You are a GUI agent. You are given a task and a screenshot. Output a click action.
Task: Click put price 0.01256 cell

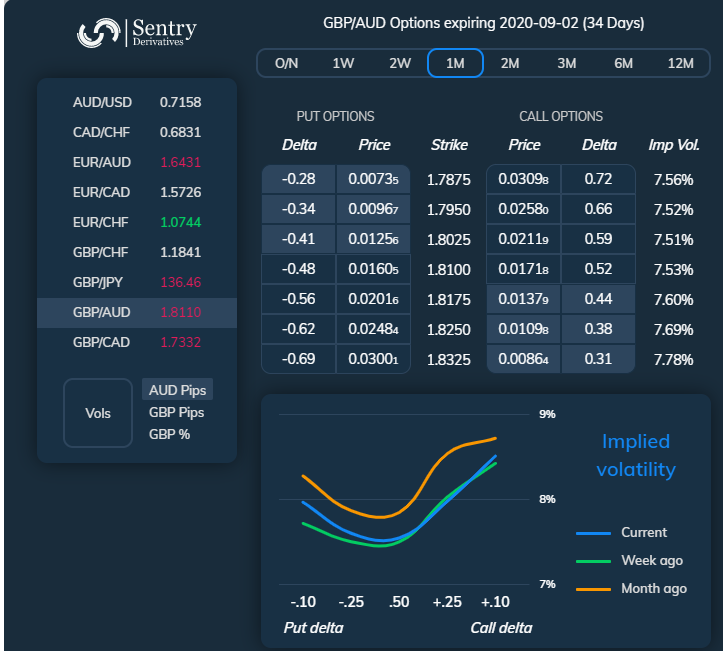pyautogui.click(x=373, y=239)
